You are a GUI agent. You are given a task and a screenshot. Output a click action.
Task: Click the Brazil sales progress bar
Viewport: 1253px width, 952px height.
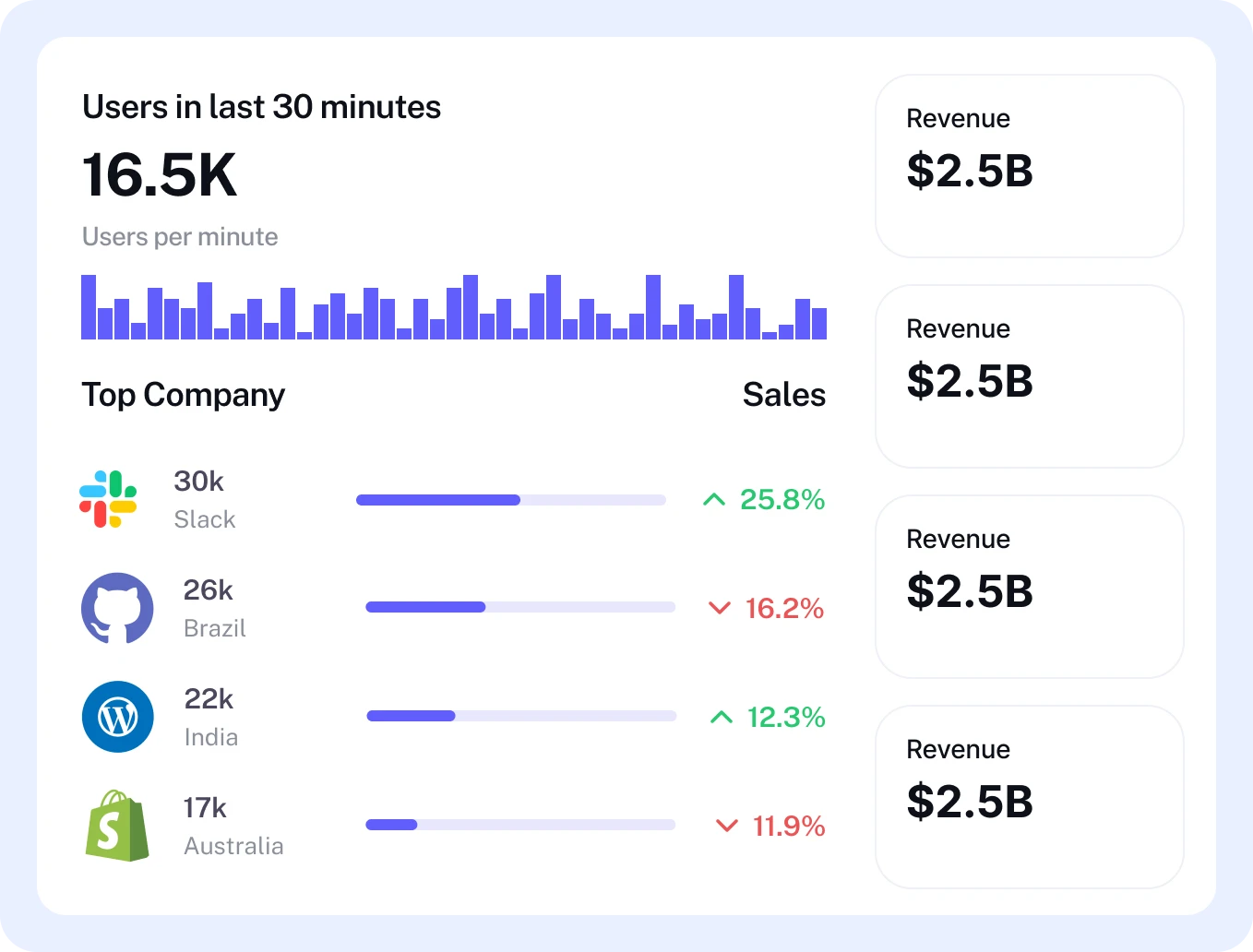tap(520, 607)
